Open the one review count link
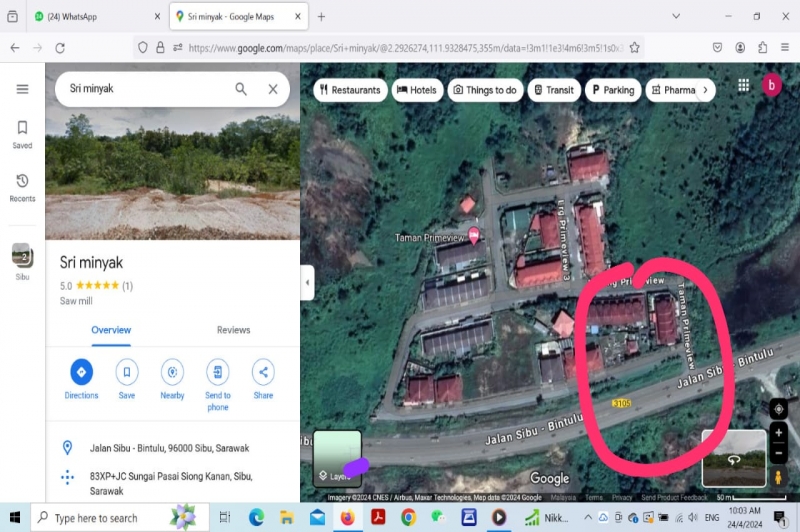800x532 pixels. tap(128, 286)
